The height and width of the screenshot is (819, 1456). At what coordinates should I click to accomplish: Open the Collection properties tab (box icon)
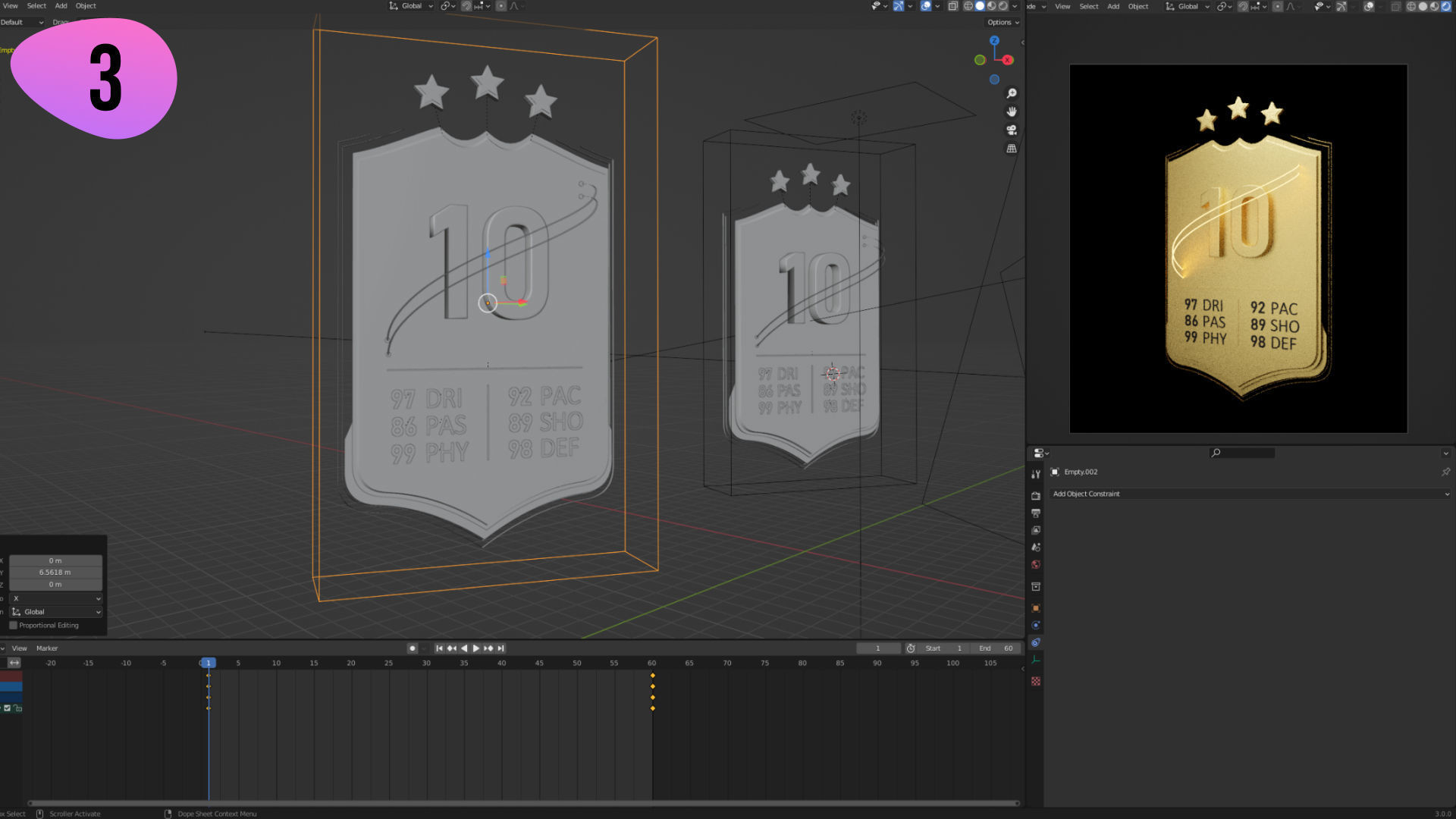[x=1035, y=586]
